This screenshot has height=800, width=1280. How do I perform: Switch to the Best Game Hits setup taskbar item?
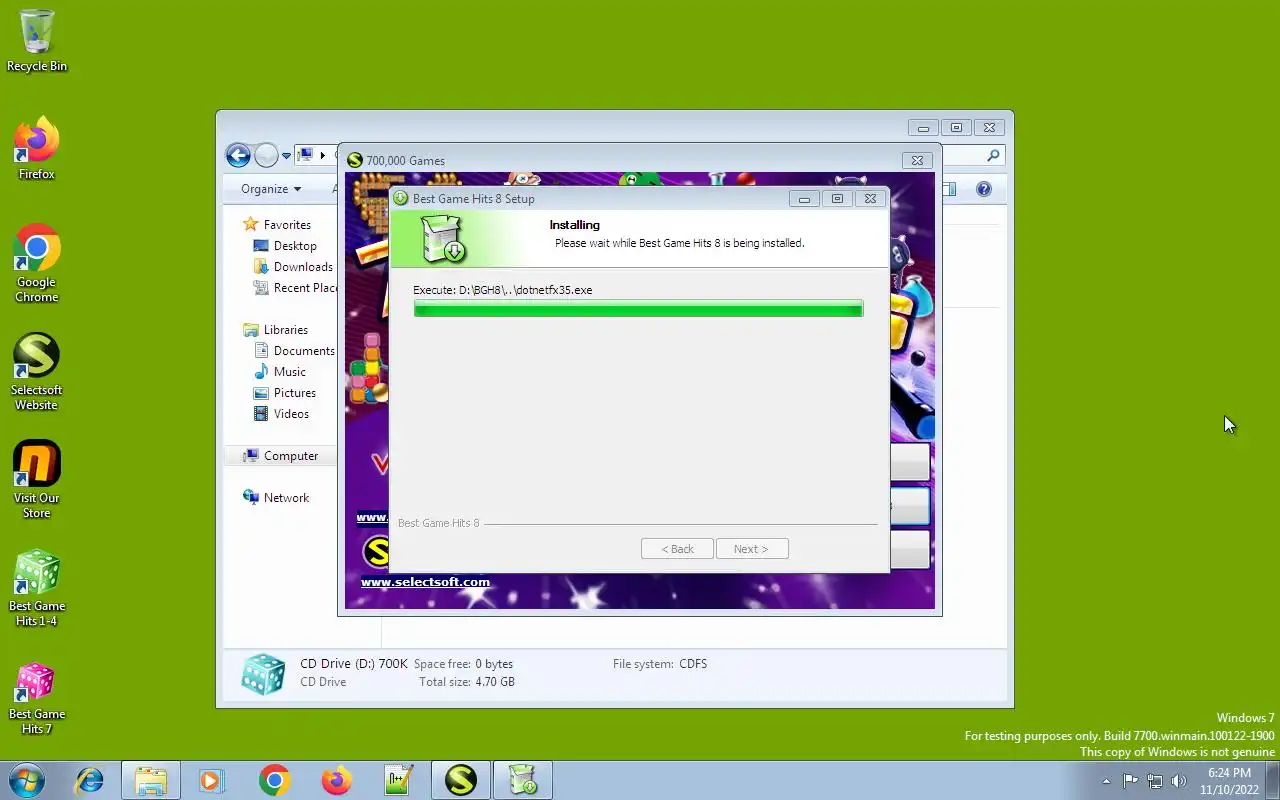pyautogui.click(x=522, y=780)
